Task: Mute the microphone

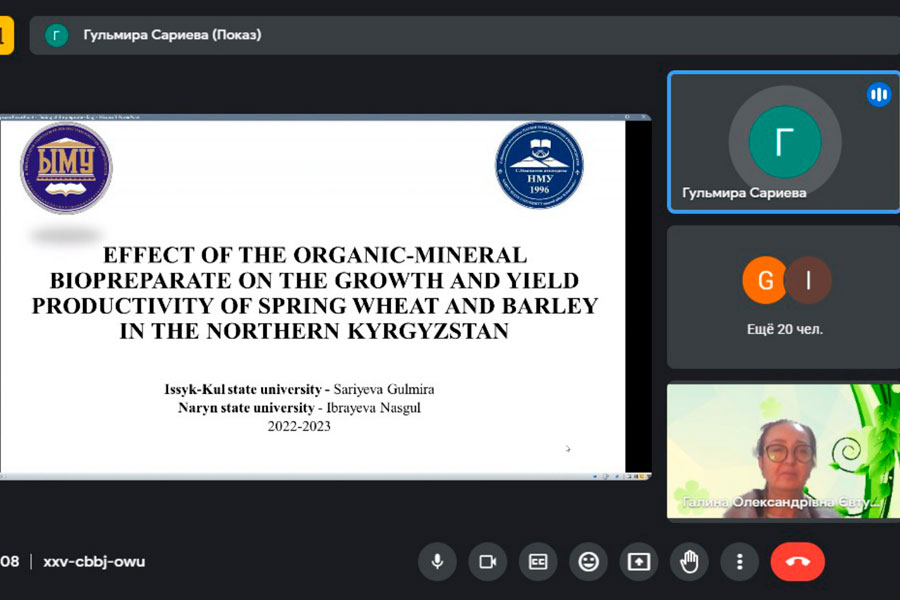Action: click(437, 561)
